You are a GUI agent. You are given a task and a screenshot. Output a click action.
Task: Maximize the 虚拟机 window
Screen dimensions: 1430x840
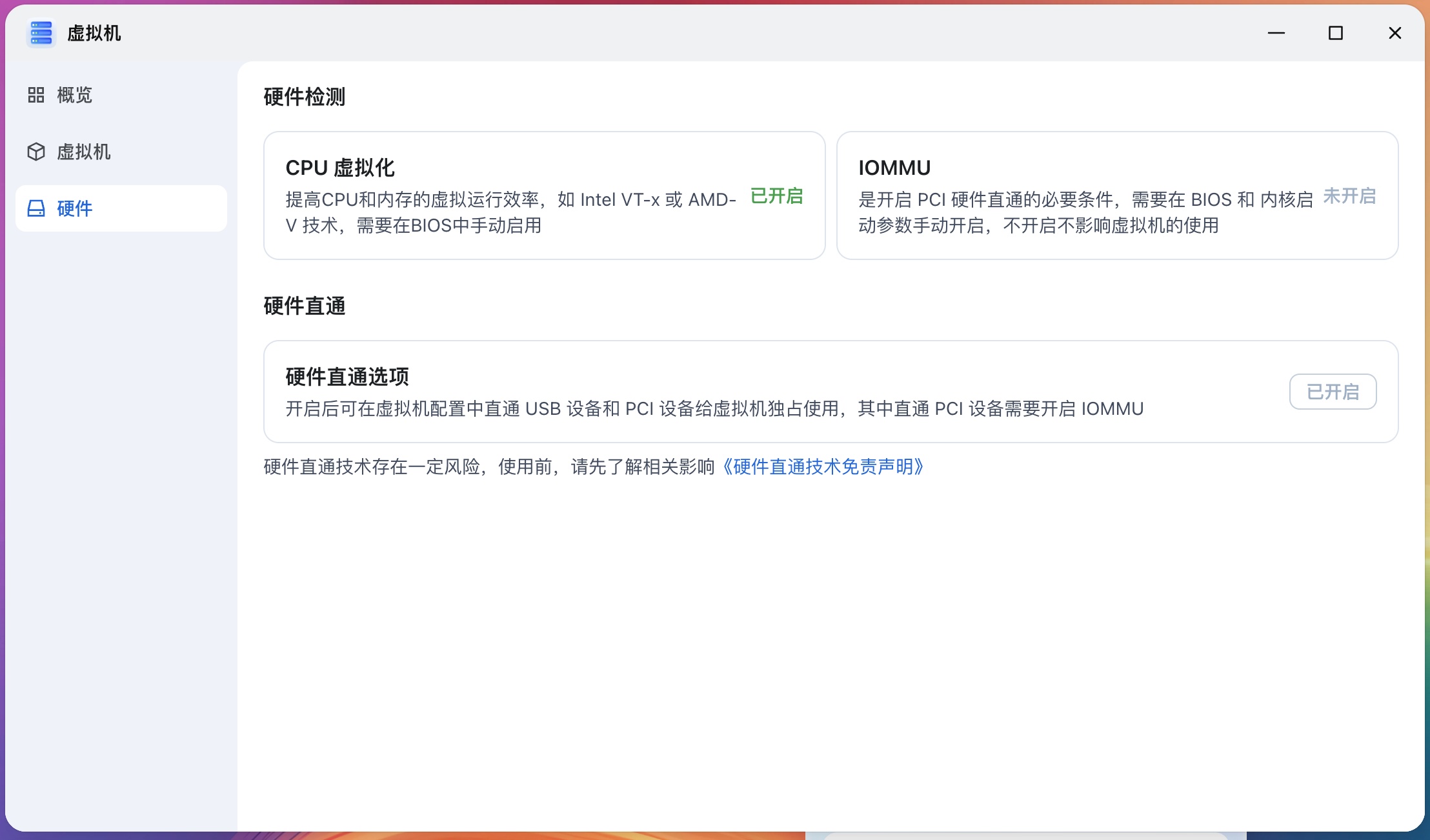[1335, 33]
